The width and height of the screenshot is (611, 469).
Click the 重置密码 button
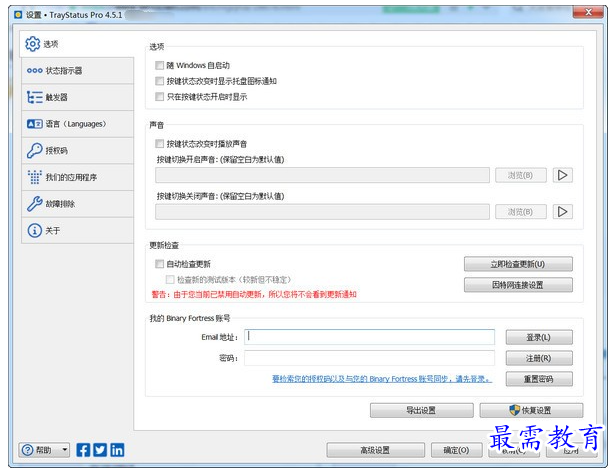(x=539, y=379)
